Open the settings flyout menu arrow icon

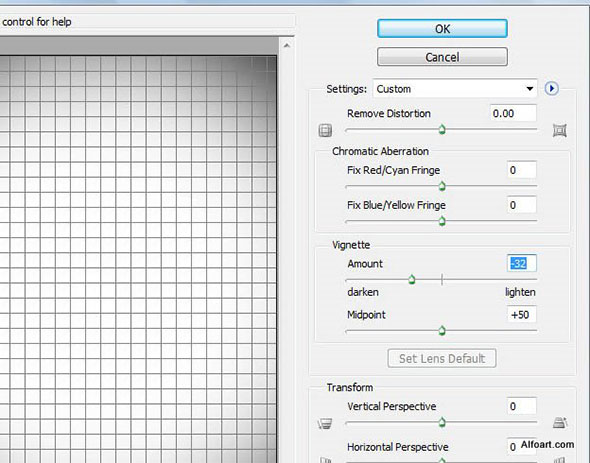(552, 89)
